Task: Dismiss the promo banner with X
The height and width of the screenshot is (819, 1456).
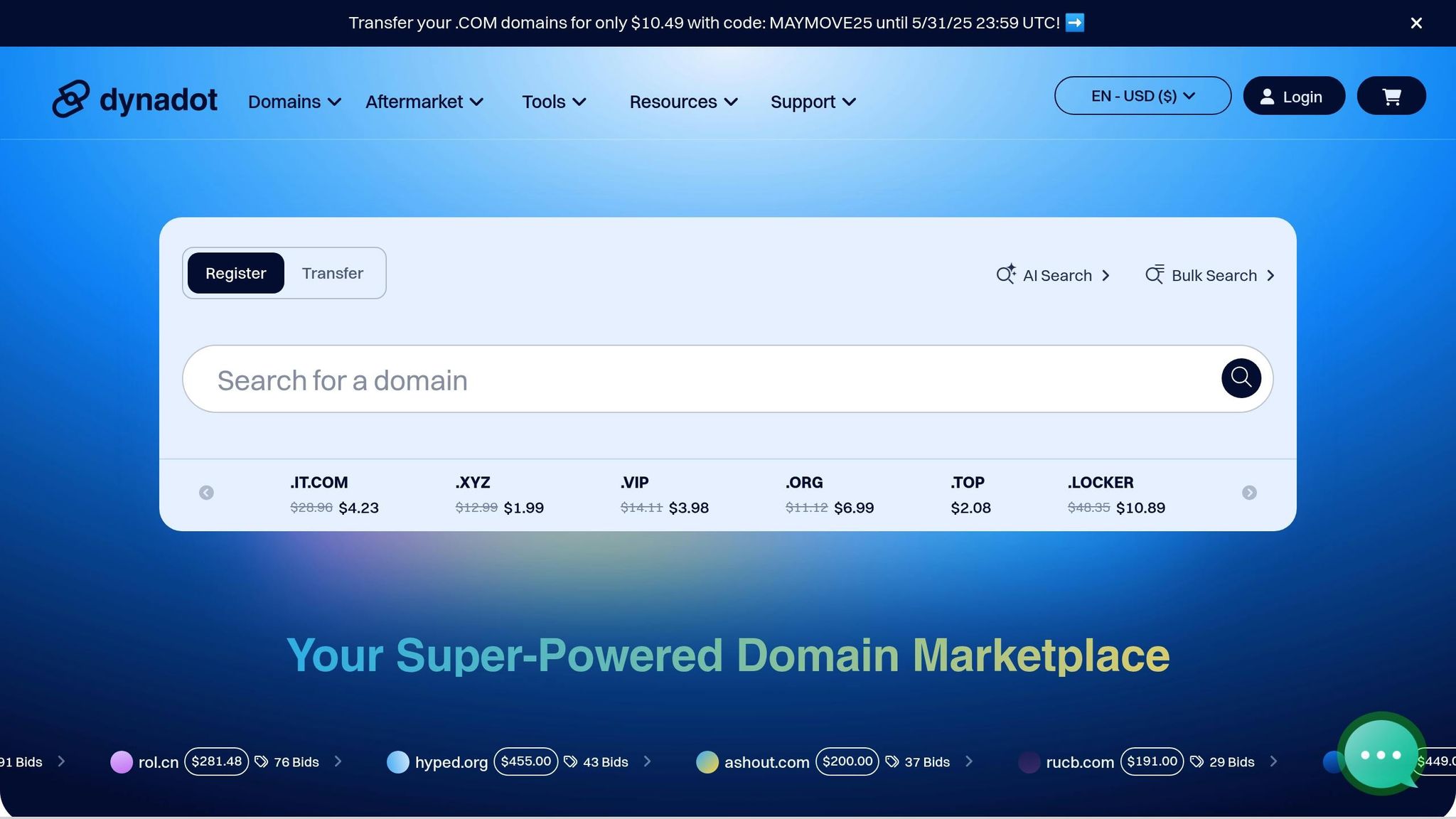Action: 1416,23
